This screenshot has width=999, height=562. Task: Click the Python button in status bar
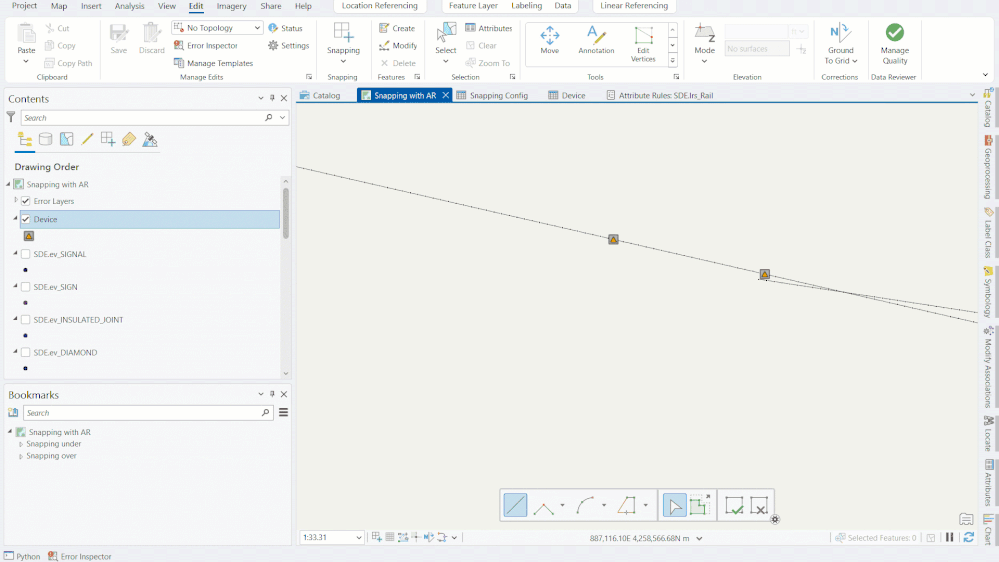click(x=22, y=556)
